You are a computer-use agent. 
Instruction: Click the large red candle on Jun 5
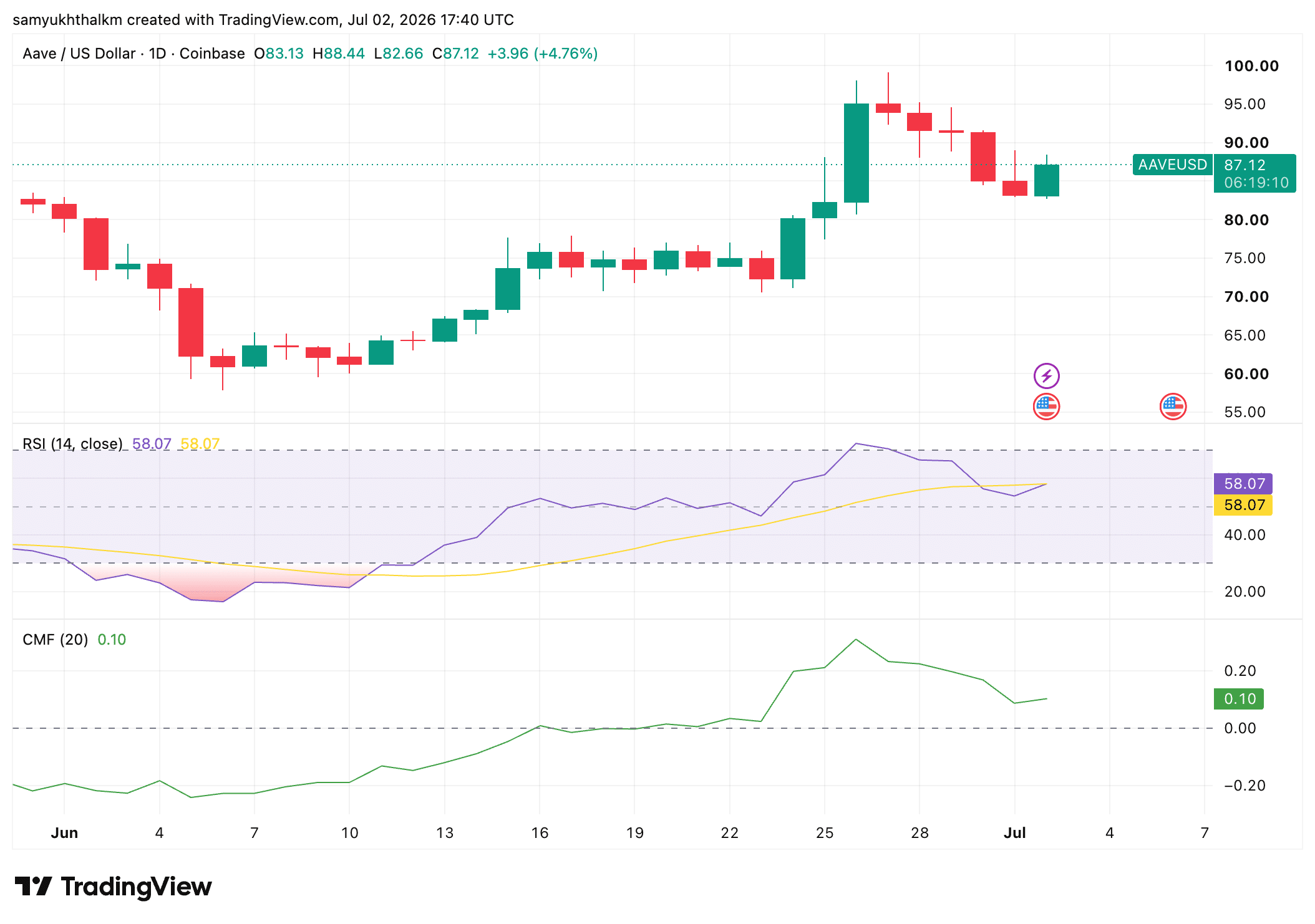[191, 322]
